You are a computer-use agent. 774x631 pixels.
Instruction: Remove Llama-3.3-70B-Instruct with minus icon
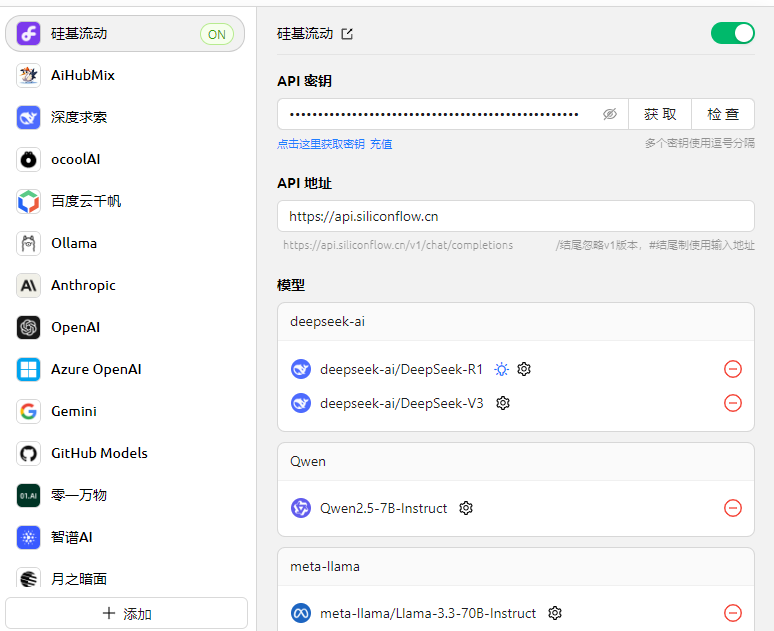coord(733,613)
